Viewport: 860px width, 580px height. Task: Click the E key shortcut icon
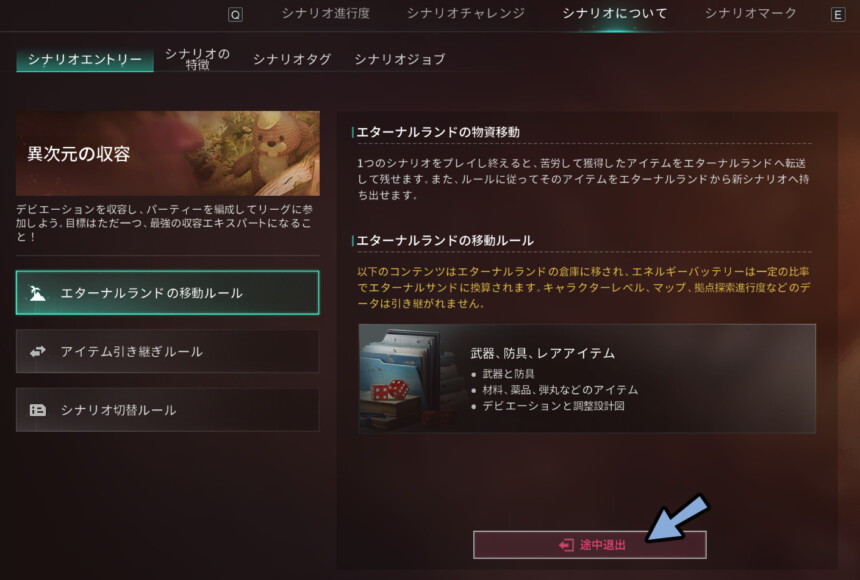[x=838, y=15]
